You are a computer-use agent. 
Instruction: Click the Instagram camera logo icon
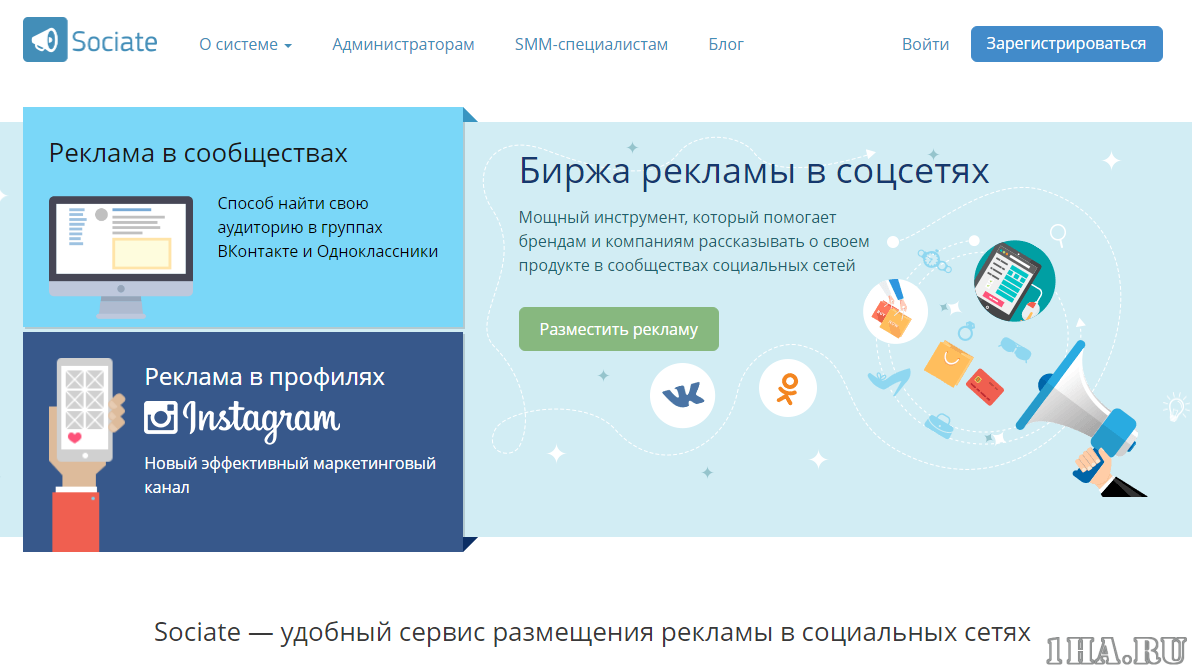tap(160, 417)
